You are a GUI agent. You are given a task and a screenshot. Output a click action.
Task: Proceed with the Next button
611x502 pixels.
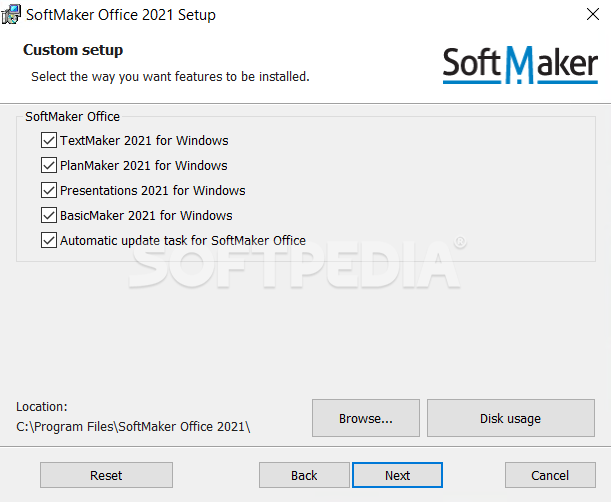click(x=397, y=475)
